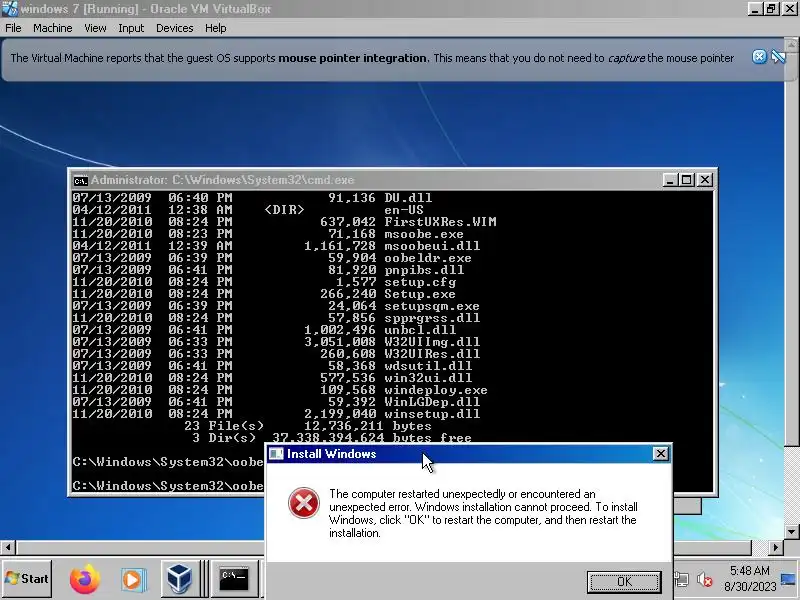Screen dimensions: 800x600
Task: Click the cmd.exe window title icon
Action: click(80, 180)
